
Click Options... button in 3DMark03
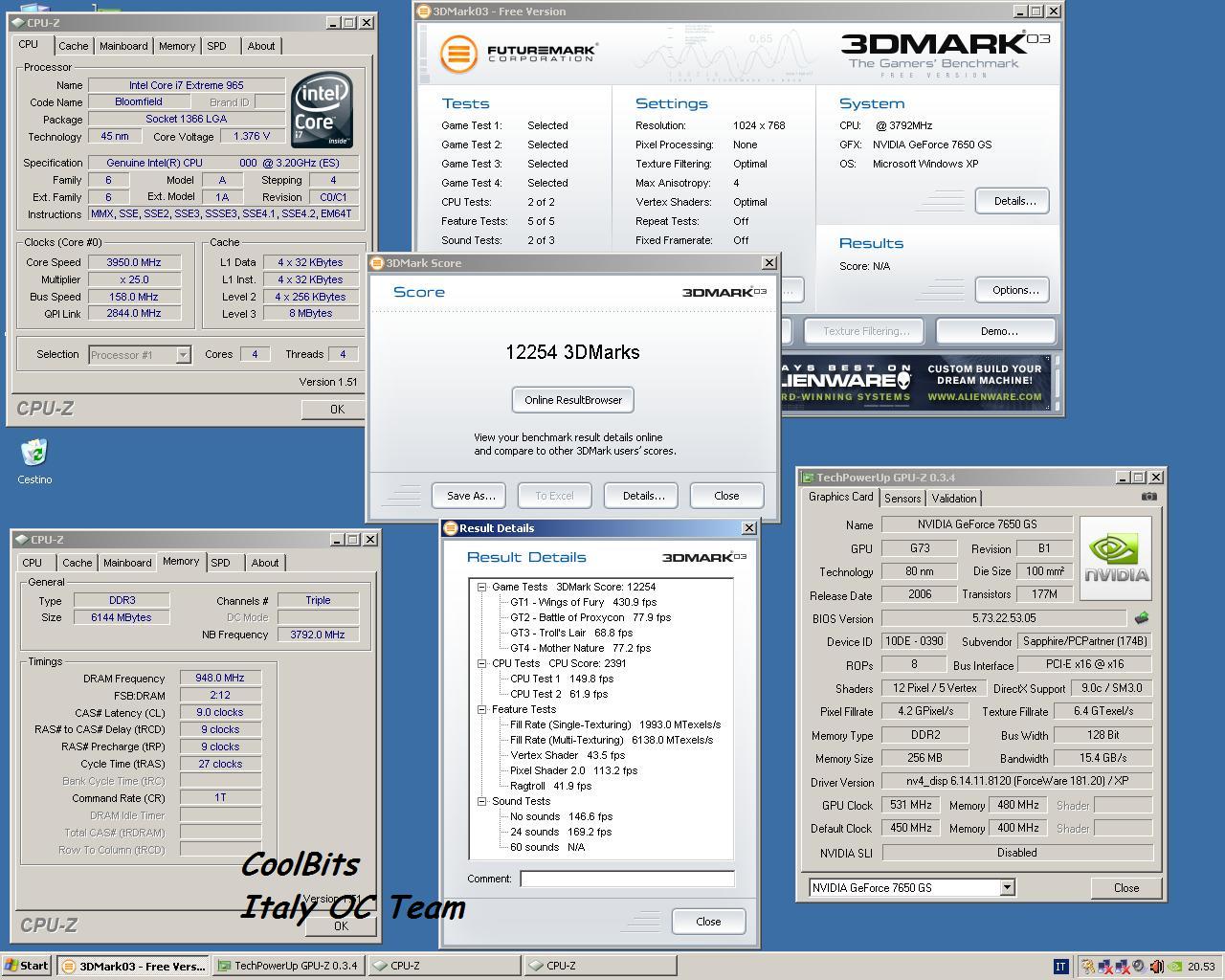click(1014, 290)
